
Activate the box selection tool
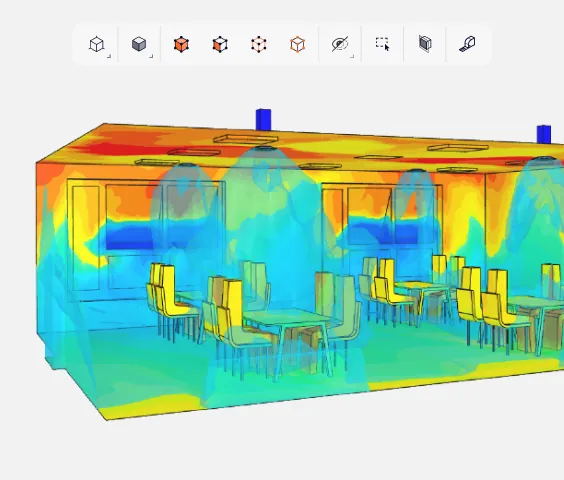382,44
